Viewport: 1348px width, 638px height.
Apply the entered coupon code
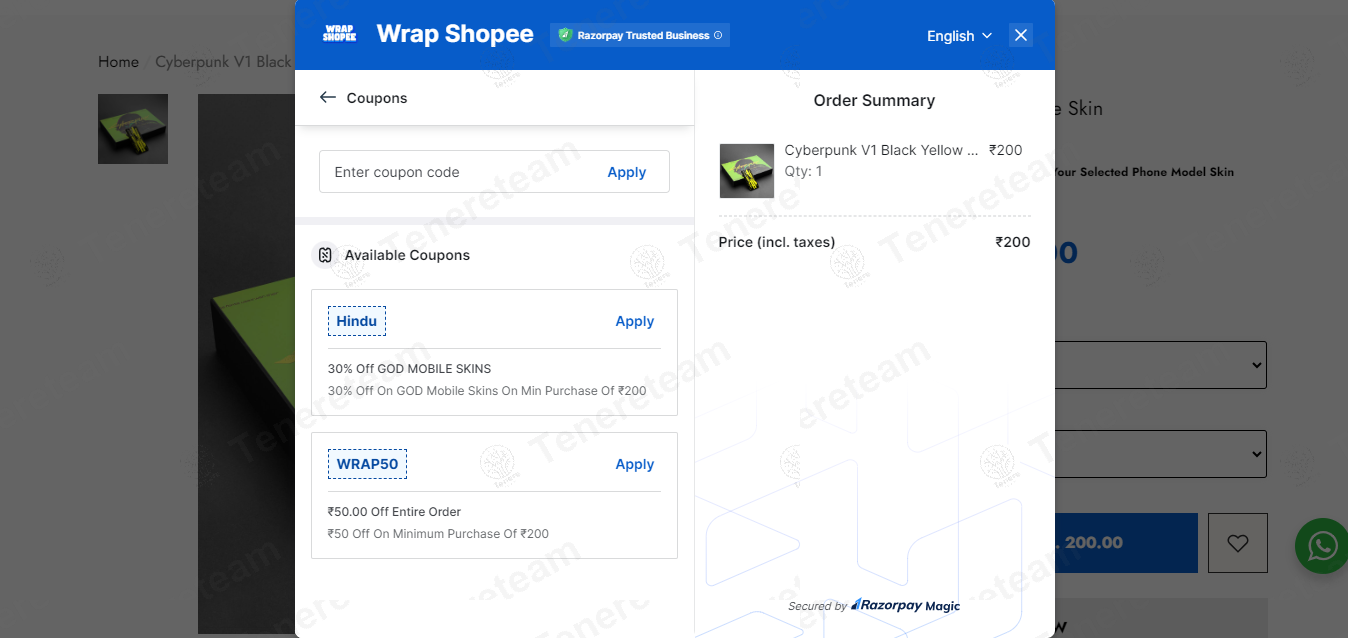[x=627, y=172]
